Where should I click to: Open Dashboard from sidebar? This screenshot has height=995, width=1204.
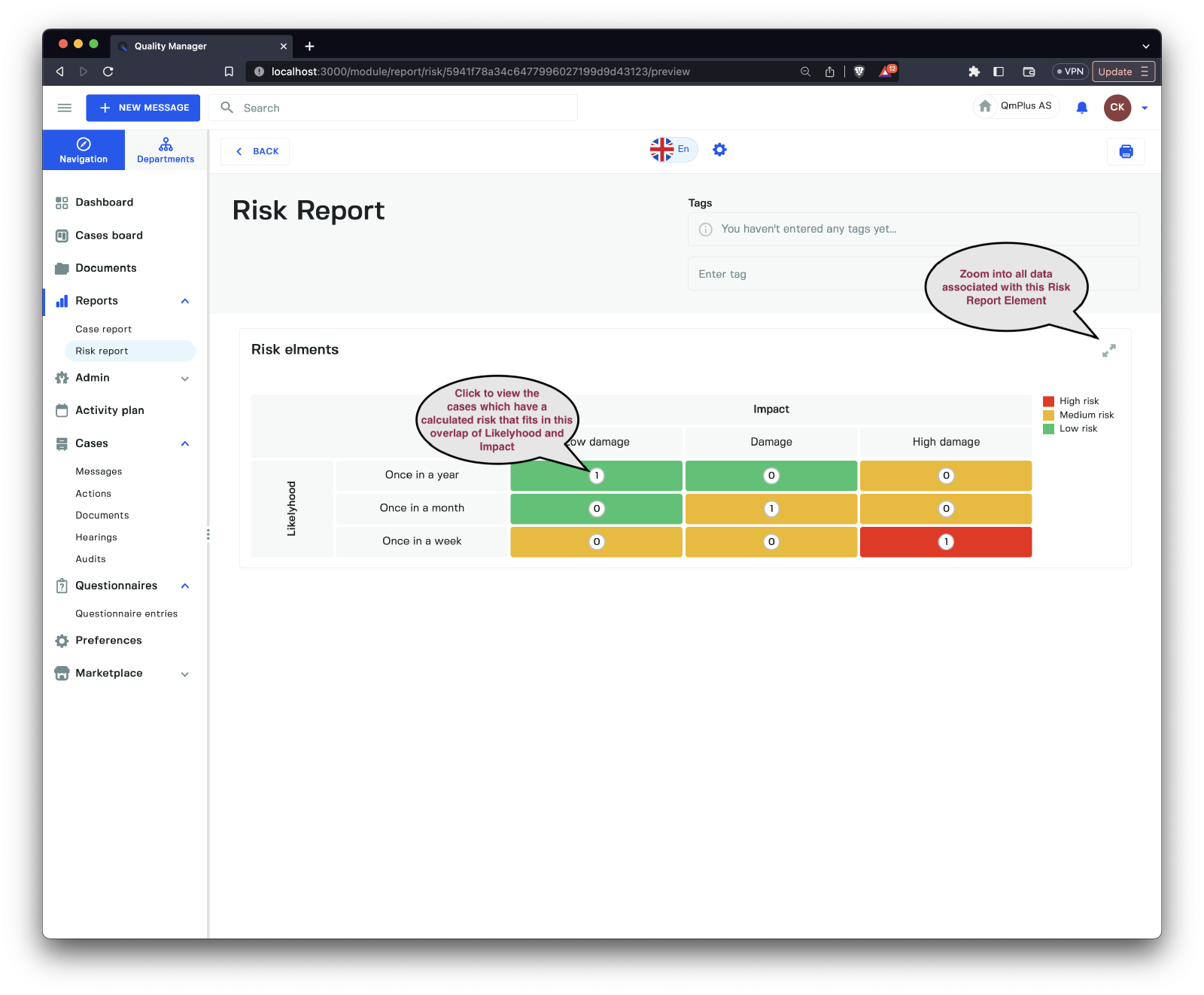[104, 202]
